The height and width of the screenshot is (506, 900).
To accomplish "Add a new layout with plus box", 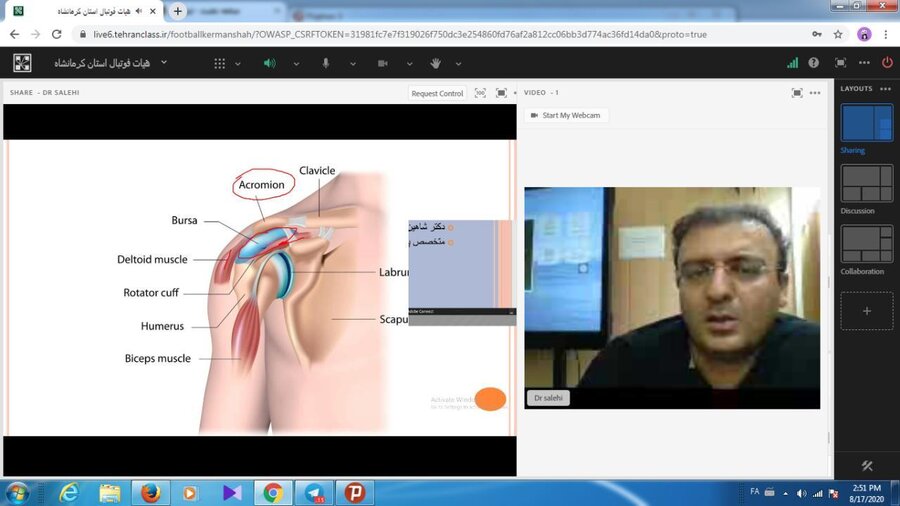I will click(x=866, y=311).
